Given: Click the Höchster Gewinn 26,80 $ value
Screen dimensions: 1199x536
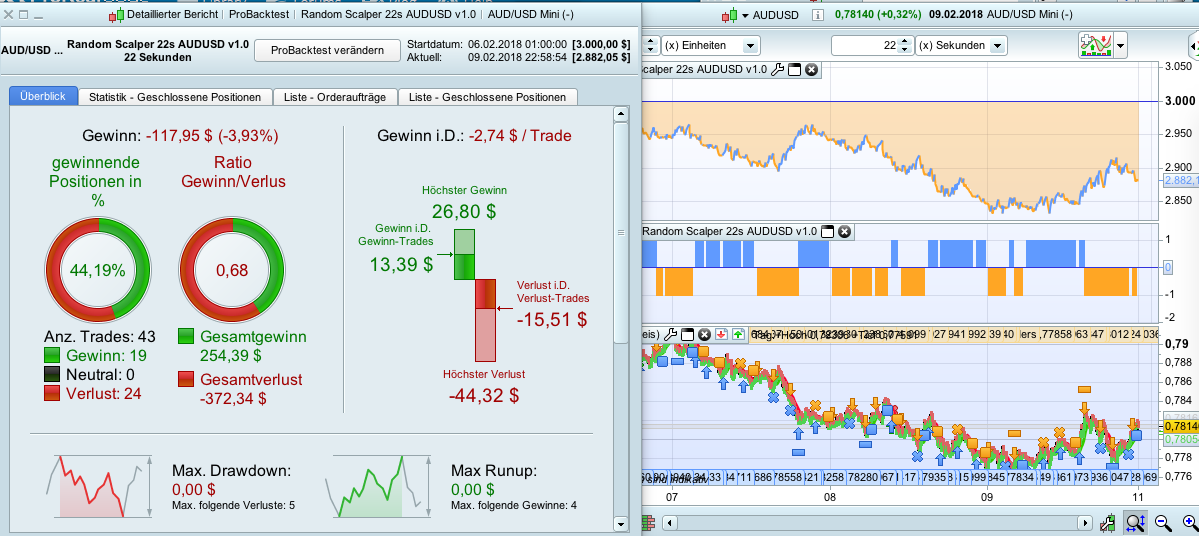Looking at the screenshot, I should tap(465, 211).
